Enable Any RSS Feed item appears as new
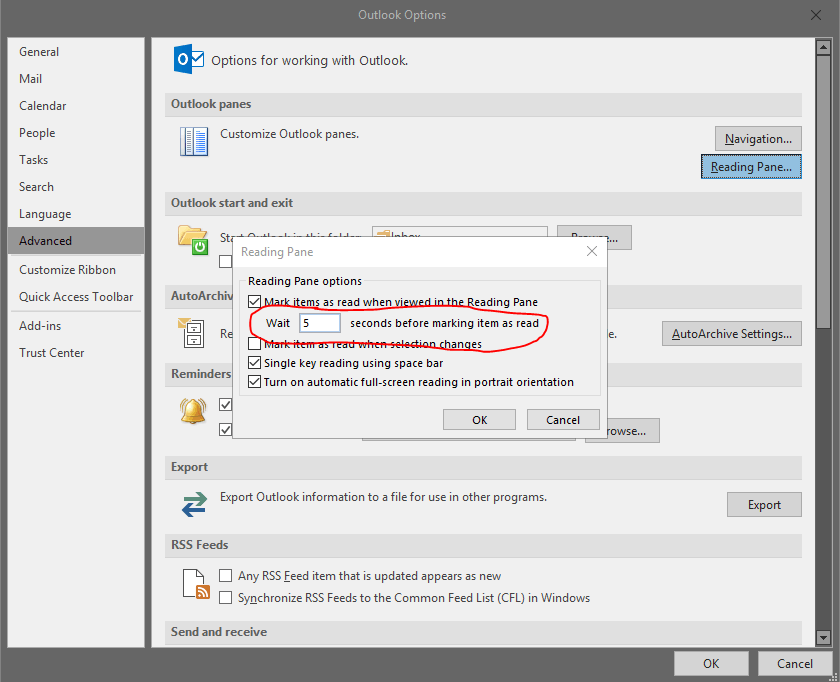Viewport: 840px width, 682px height. coord(226,576)
